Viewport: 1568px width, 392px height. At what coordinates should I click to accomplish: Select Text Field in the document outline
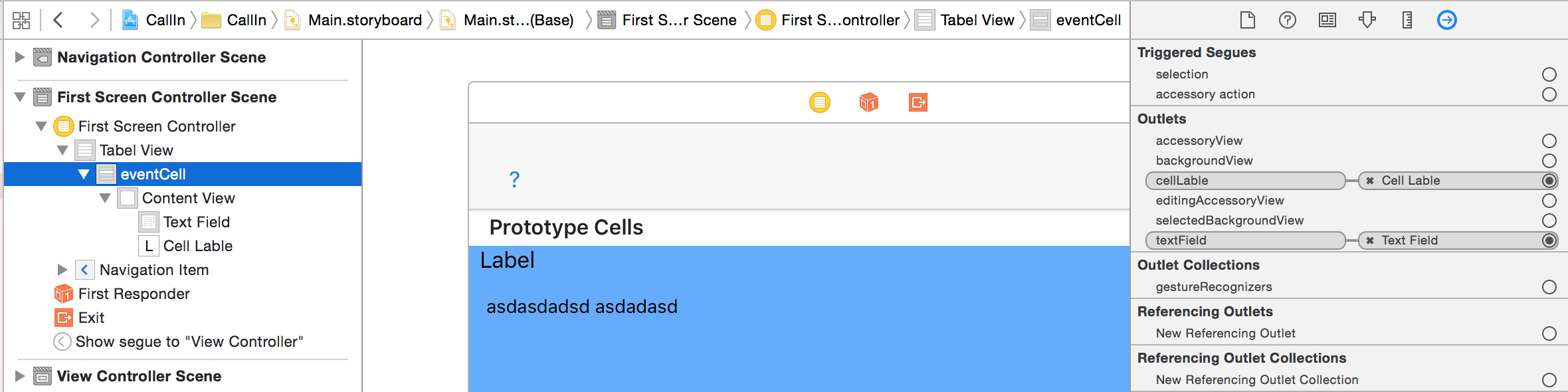point(196,222)
